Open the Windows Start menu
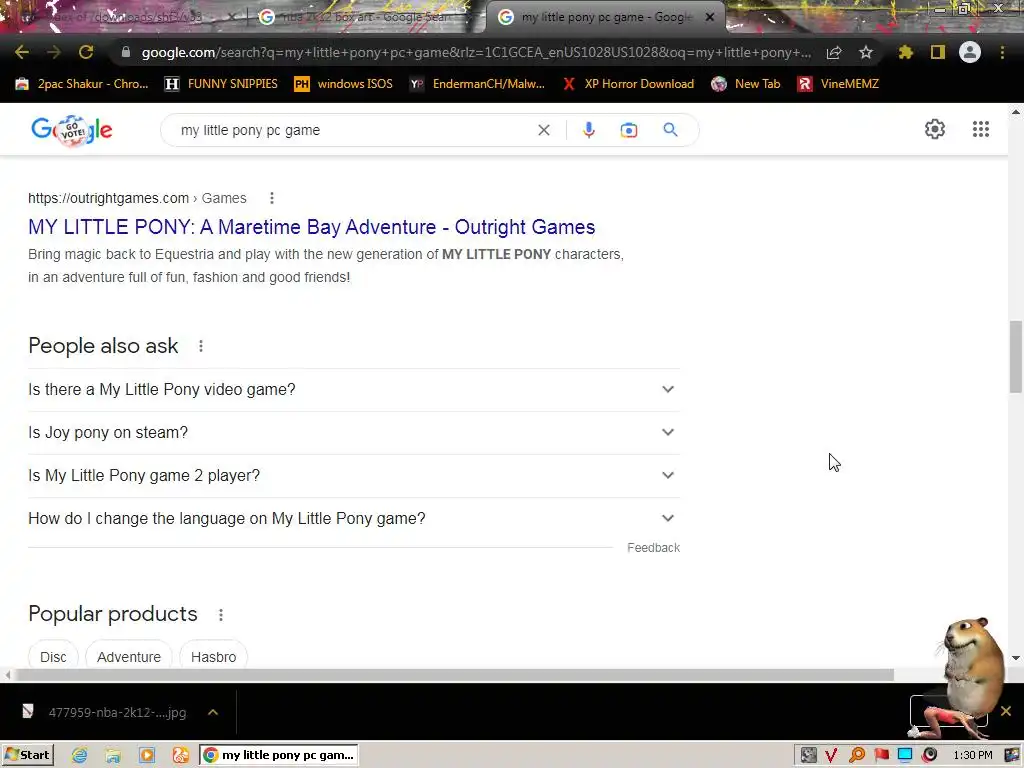 coord(27,756)
